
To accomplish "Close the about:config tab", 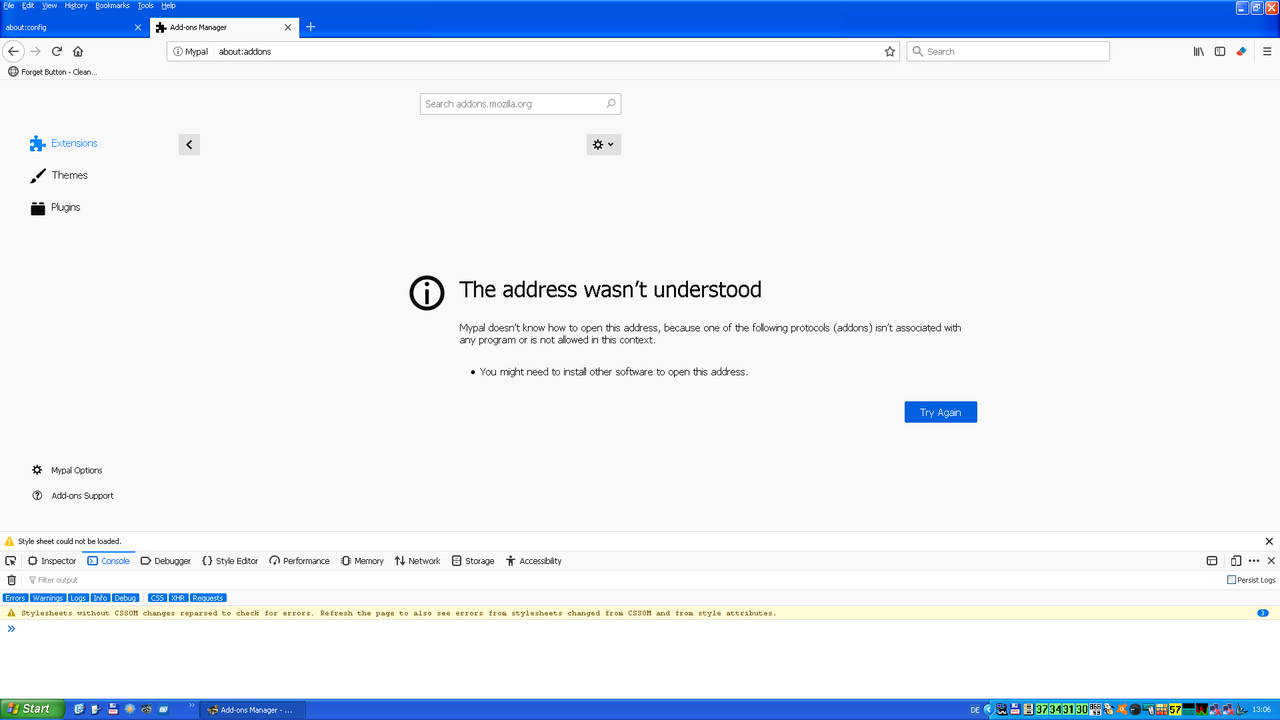I will point(138,27).
